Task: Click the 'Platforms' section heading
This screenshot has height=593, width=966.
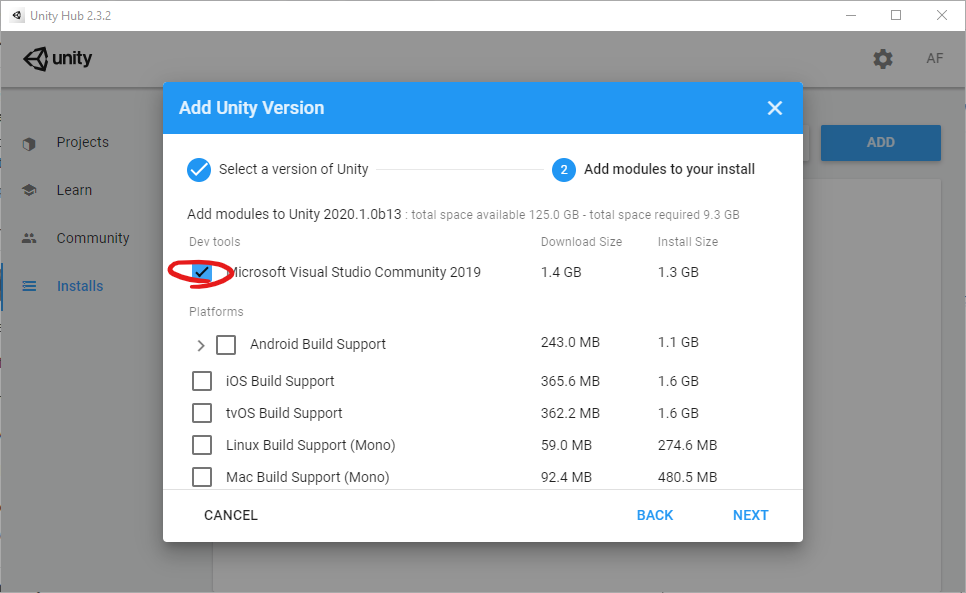Action: click(x=216, y=312)
